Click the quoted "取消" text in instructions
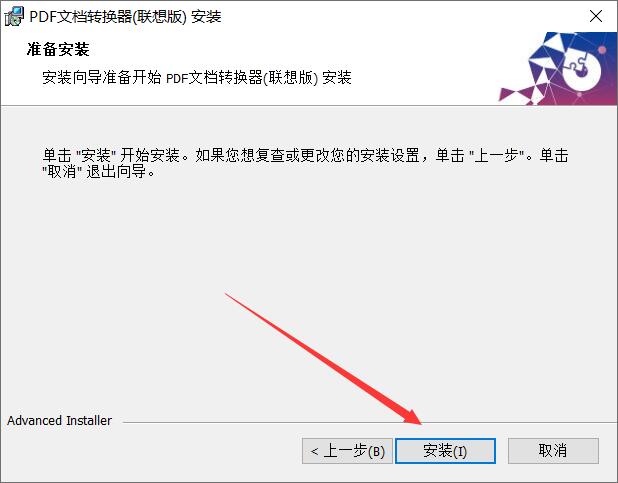The height and width of the screenshot is (483, 618). tap(62, 172)
